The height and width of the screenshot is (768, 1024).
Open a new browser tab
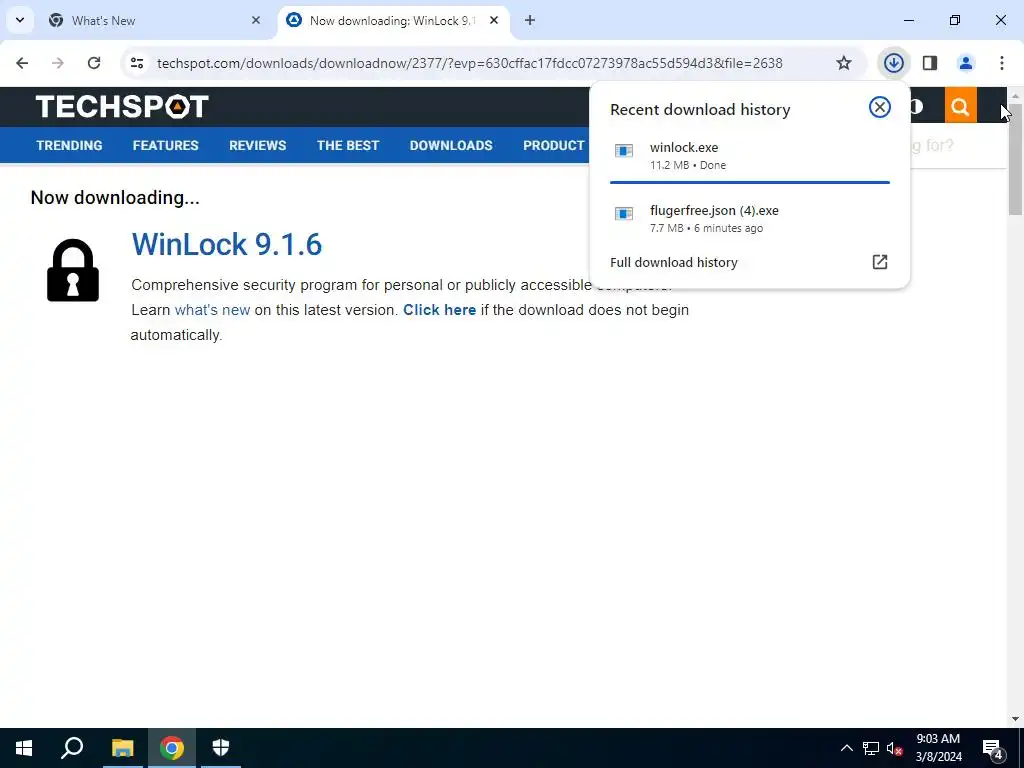click(x=530, y=20)
